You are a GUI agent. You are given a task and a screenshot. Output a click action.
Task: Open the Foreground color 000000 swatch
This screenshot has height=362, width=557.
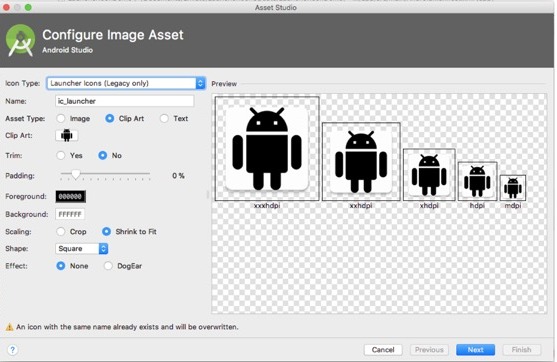tap(70, 196)
